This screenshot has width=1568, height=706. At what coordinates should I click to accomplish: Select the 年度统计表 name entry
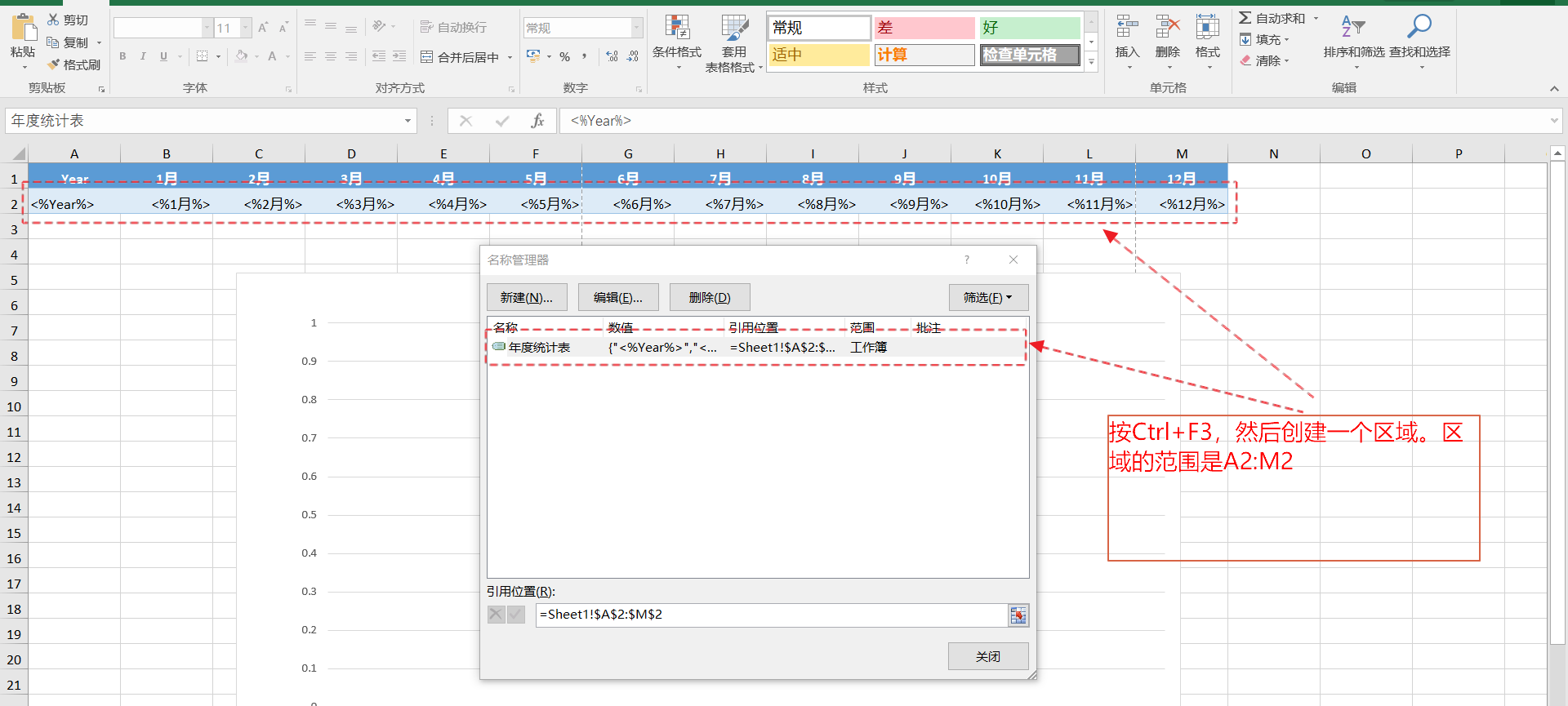[x=539, y=348]
